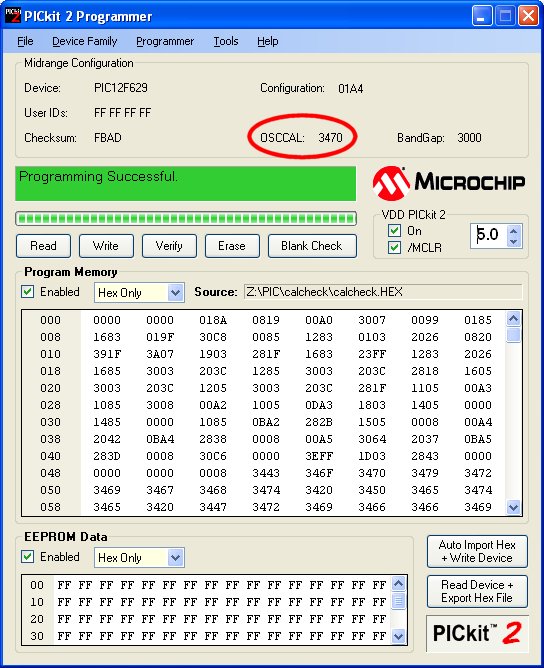Click program memory cell 018A
The image size is (544, 668).
click(x=213, y=320)
